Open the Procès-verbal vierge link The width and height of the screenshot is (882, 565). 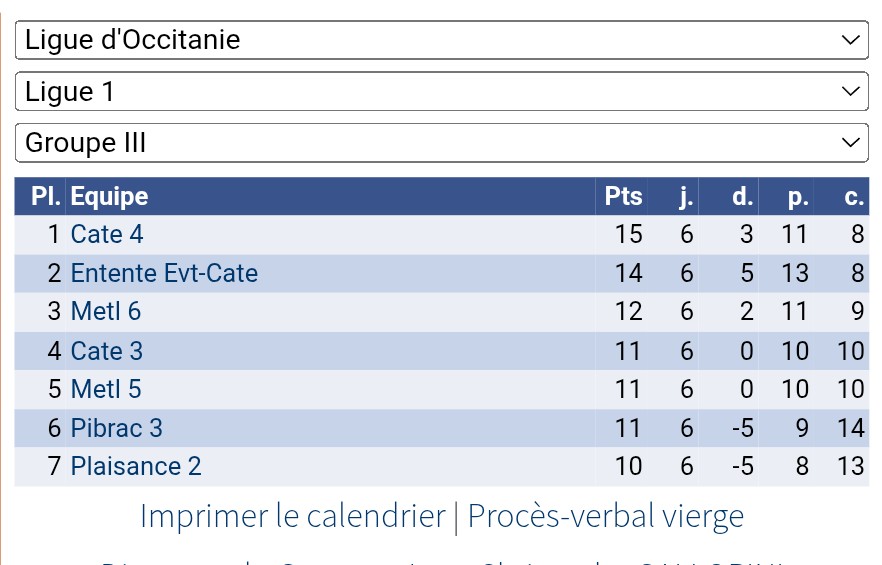tap(606, 516)
